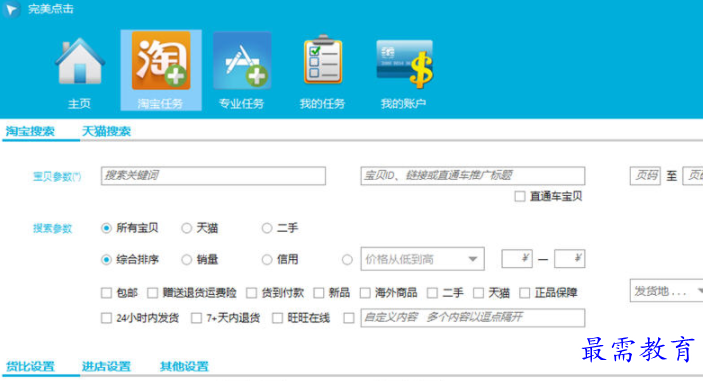The height and width of the screenshot is (381, 703).
Task: Check 正品保障 checkbox
Action: [525, 293]
